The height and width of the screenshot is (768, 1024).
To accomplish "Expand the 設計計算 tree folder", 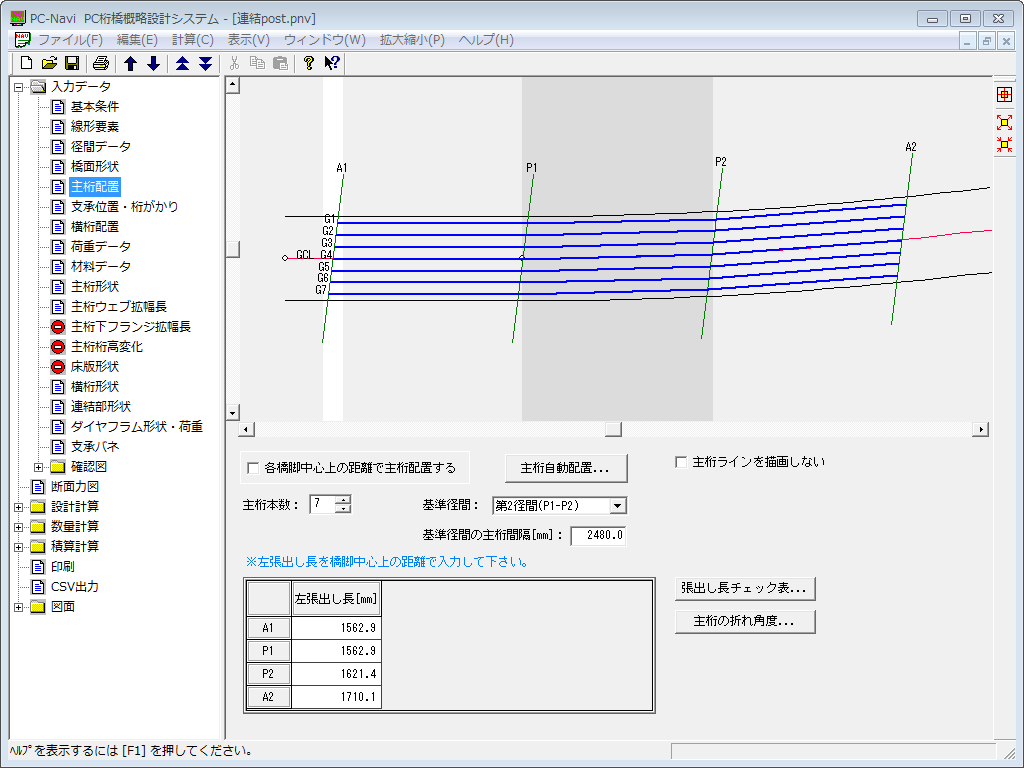I will [19, 506].
